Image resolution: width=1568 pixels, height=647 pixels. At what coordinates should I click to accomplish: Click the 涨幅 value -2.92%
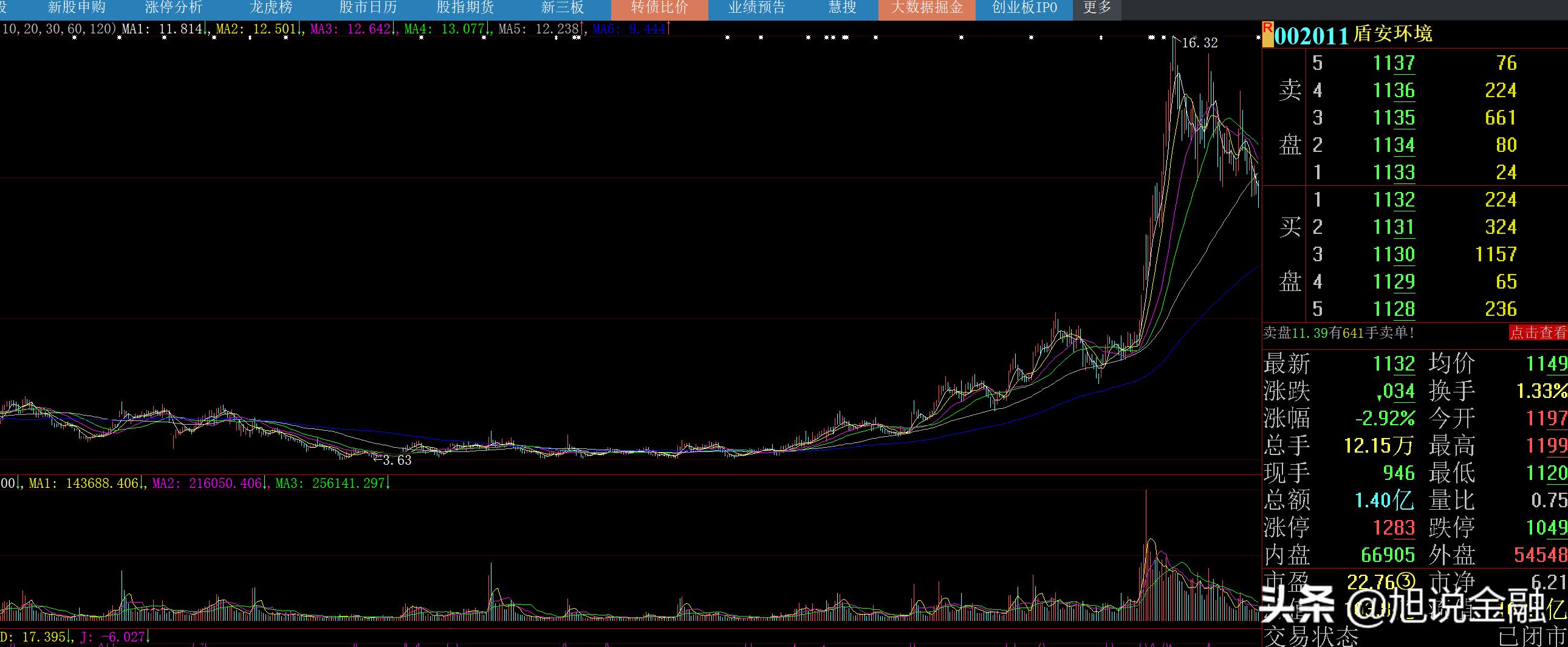1385,418
